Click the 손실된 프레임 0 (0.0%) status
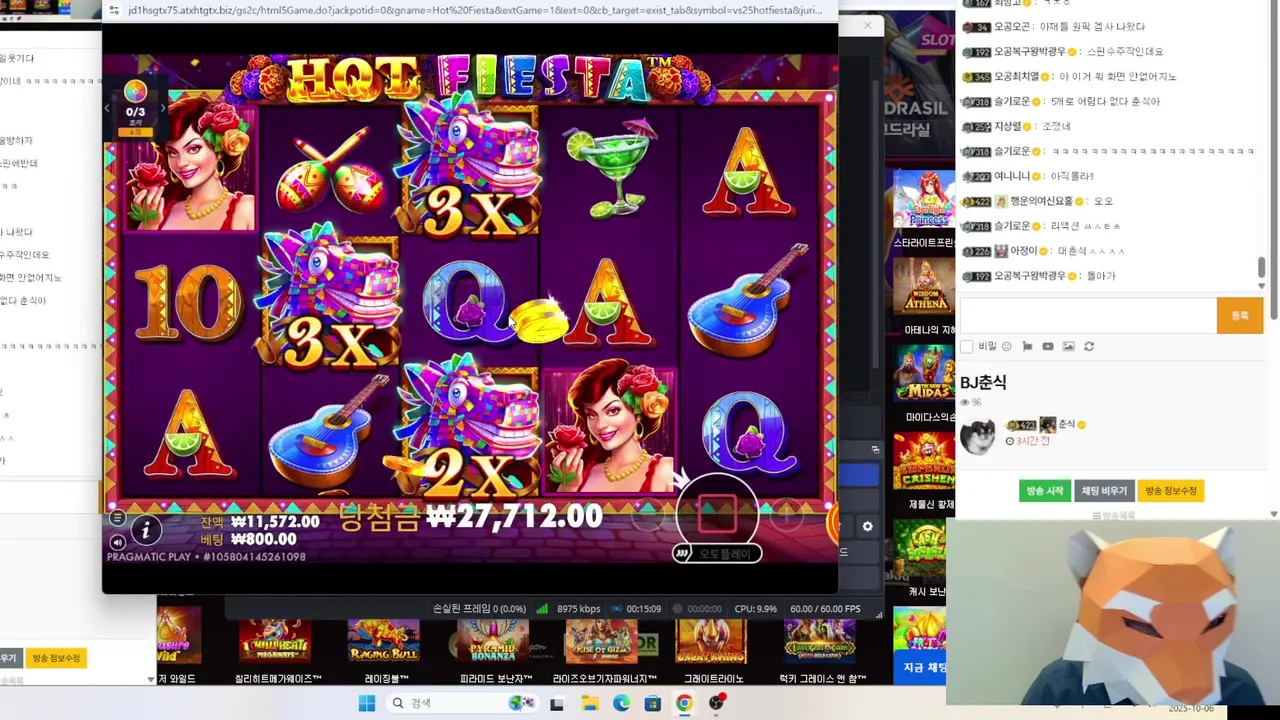 click(x=479, y=608)
